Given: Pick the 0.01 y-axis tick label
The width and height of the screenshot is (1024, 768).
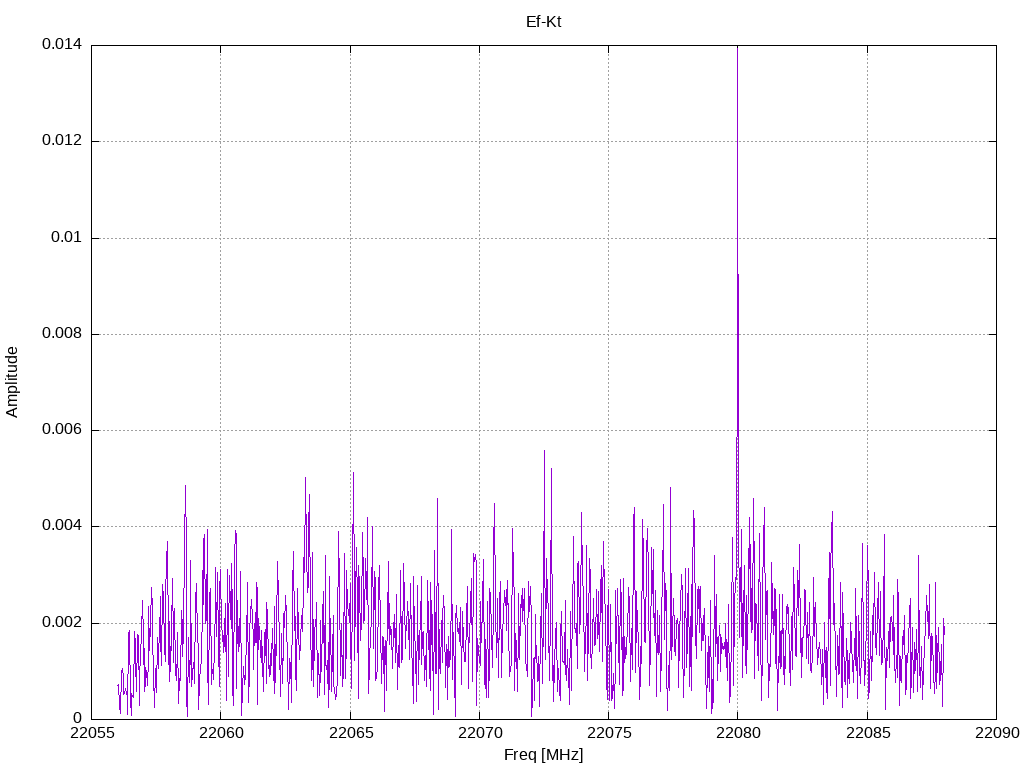Looking at the screenshot, I should pos(66,238).
